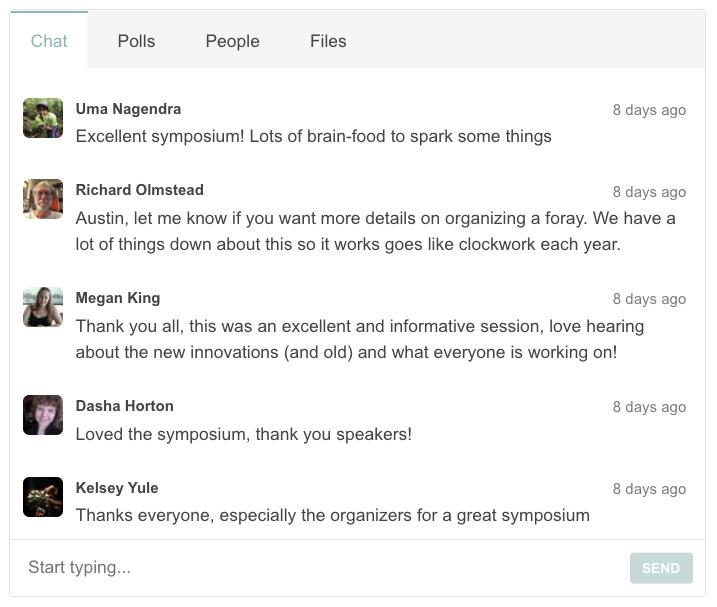717x607 pixels.
Task: Select Megan King's name
Action: click(118, 298)
